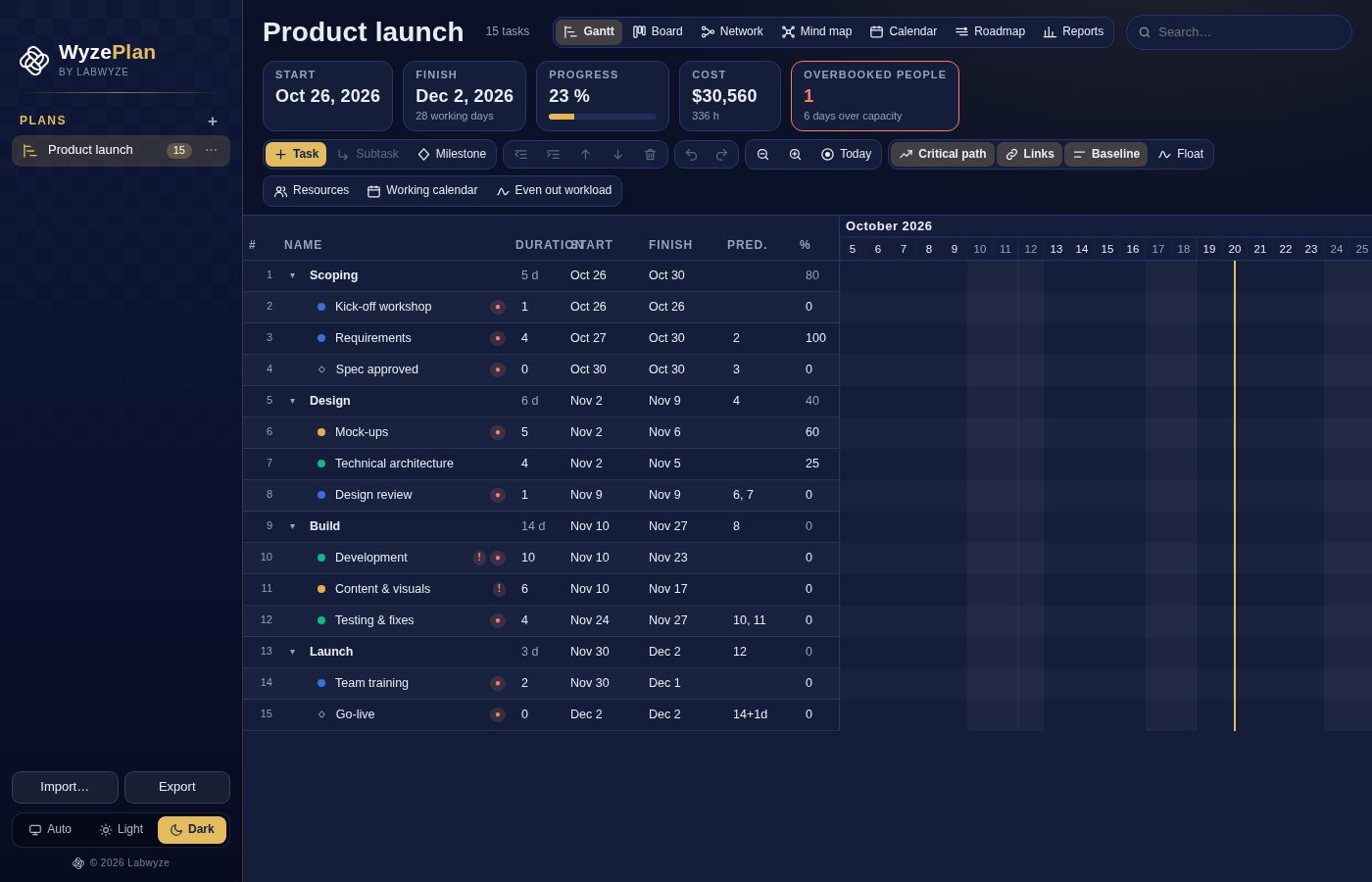Viewport: 1372px width, 882px height.
Task: Add a Milestone
Action: (x=452, y=155)
